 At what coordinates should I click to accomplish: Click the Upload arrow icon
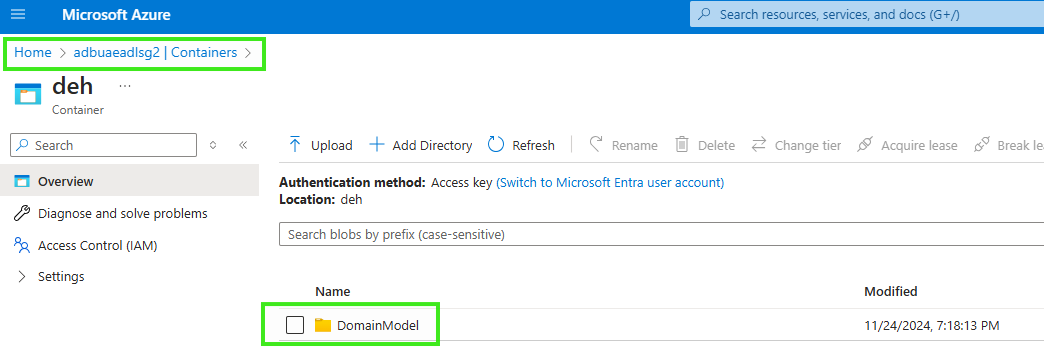[294, 145]
